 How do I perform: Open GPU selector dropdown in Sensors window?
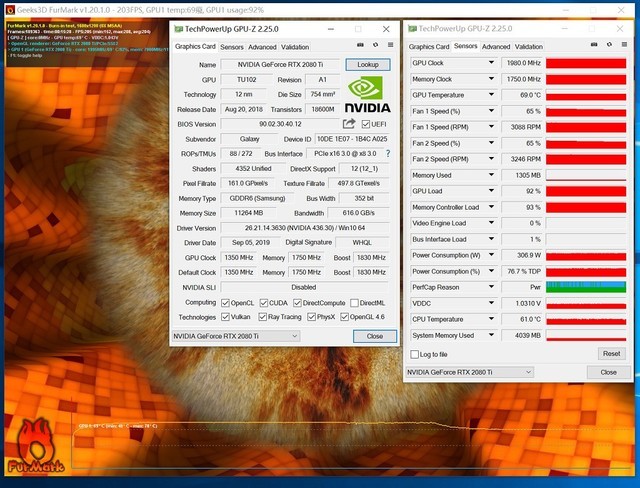tap(469, 372)
